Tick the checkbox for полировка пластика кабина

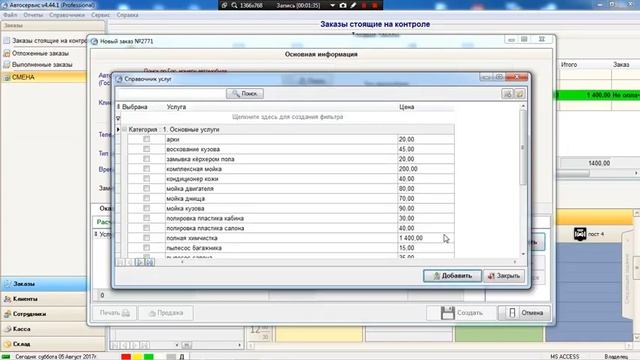tap(147, 218)
